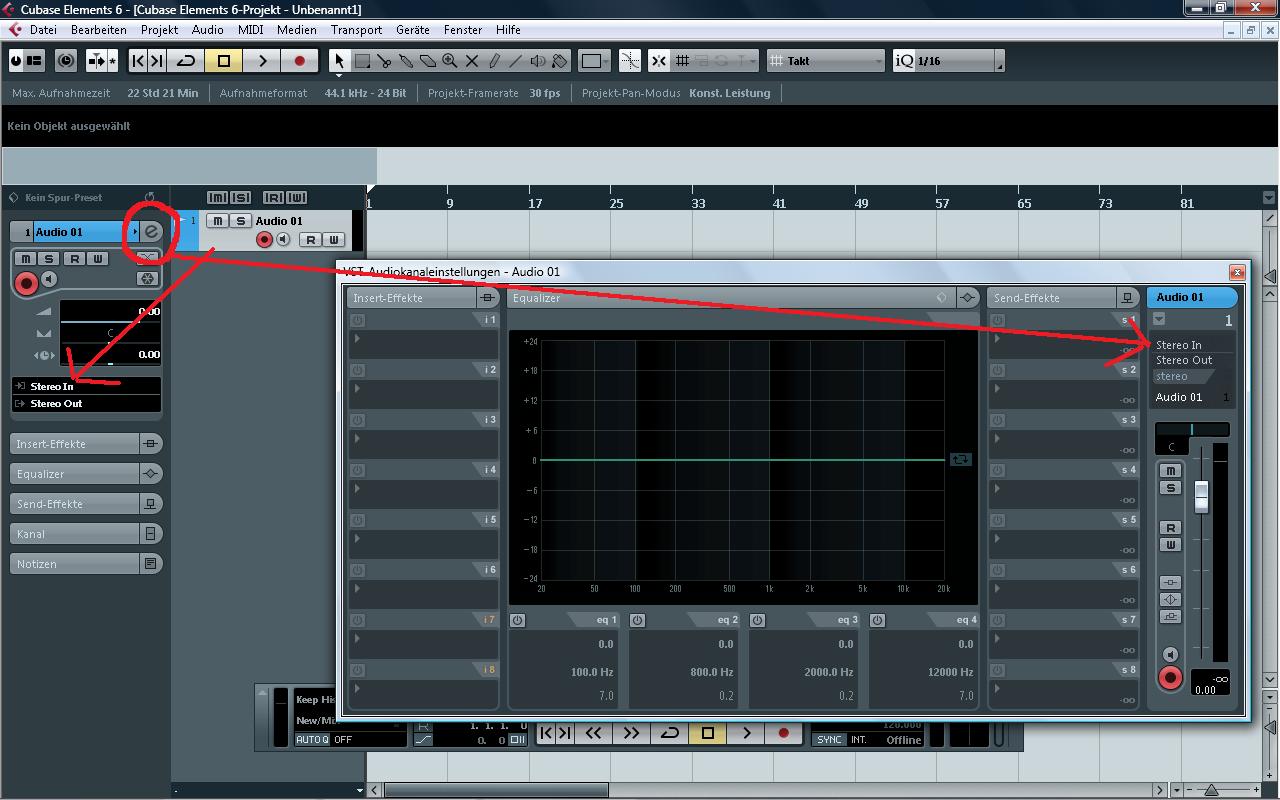This screenshot has width=1280, height=800.
Task: Activate insert slot i 1 power button
Action: coord(357,320)
